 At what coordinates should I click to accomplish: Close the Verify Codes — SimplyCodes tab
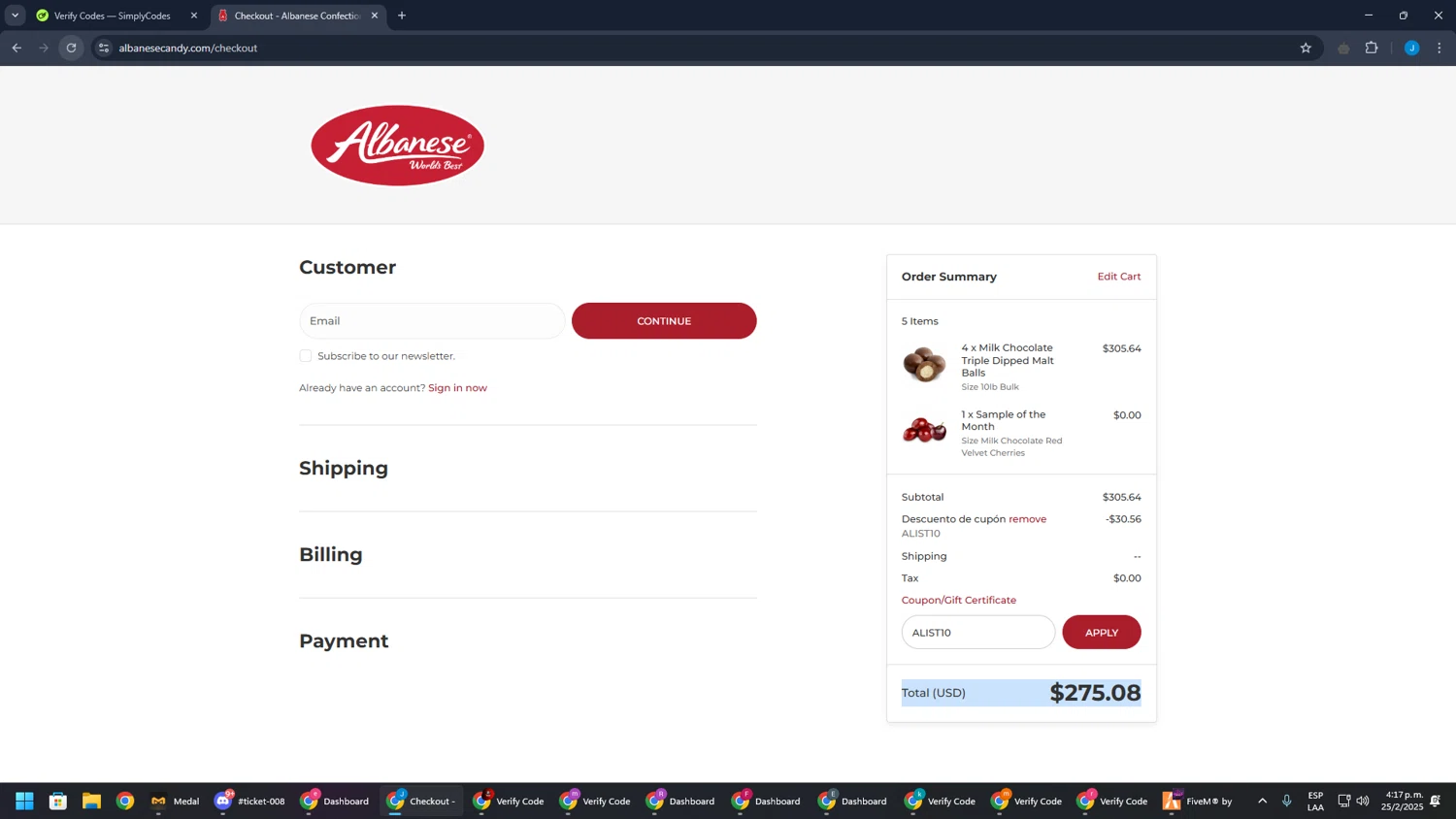(193, 16)
